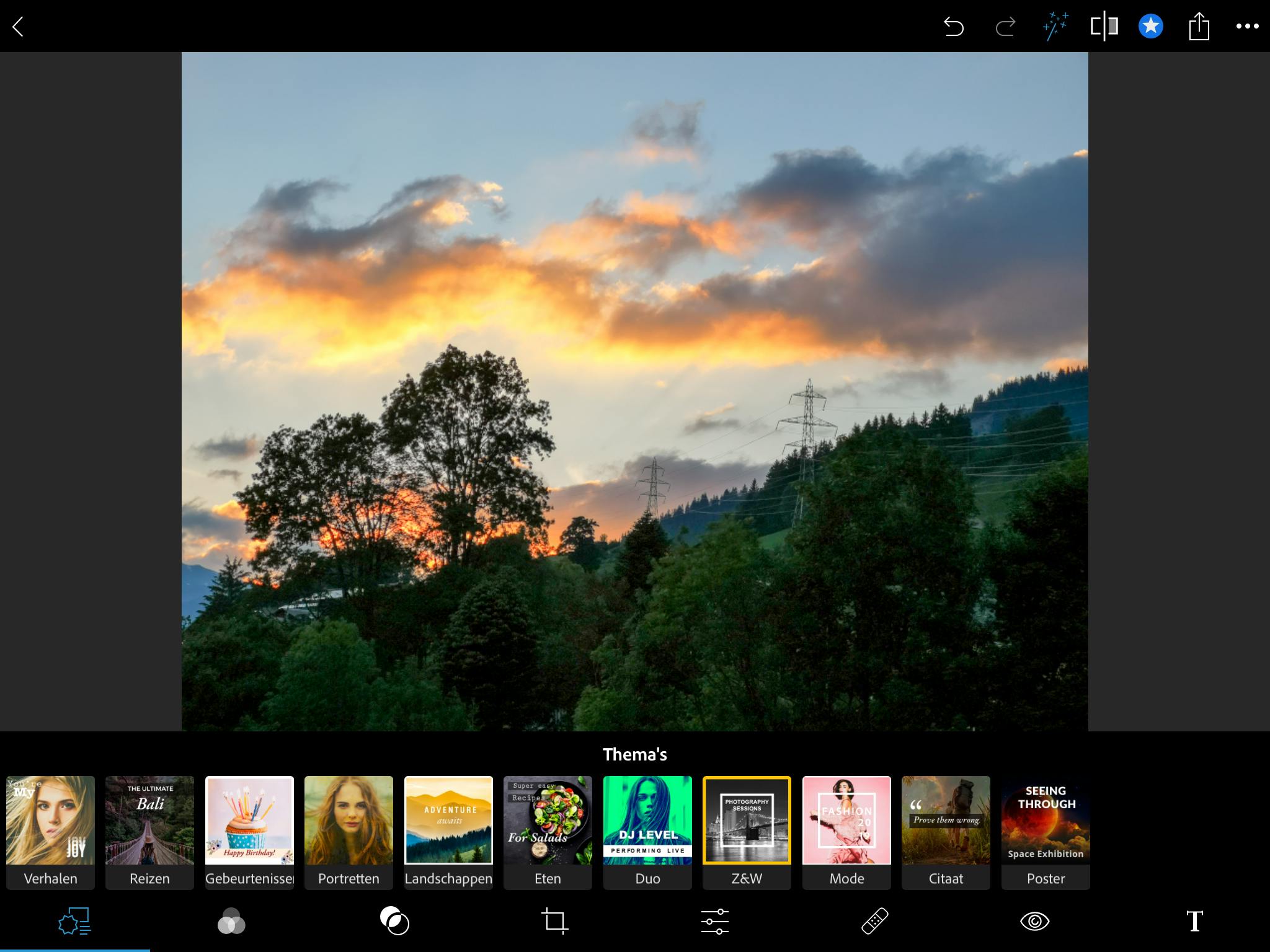This screenshot has width=1270, height=952.
Task: Tap the back arrow
Action: [x=18, y=27]
